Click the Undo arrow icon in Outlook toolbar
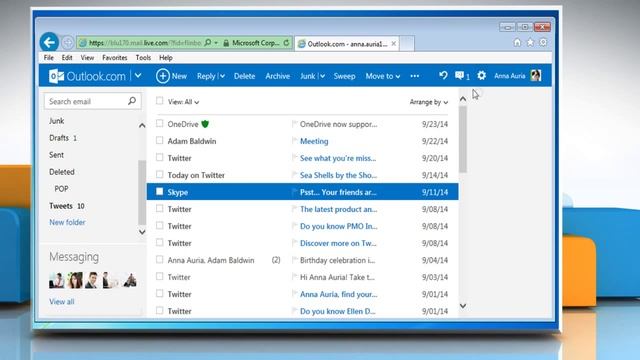Viewport: 640px width, 360px height. coord(443,76)
